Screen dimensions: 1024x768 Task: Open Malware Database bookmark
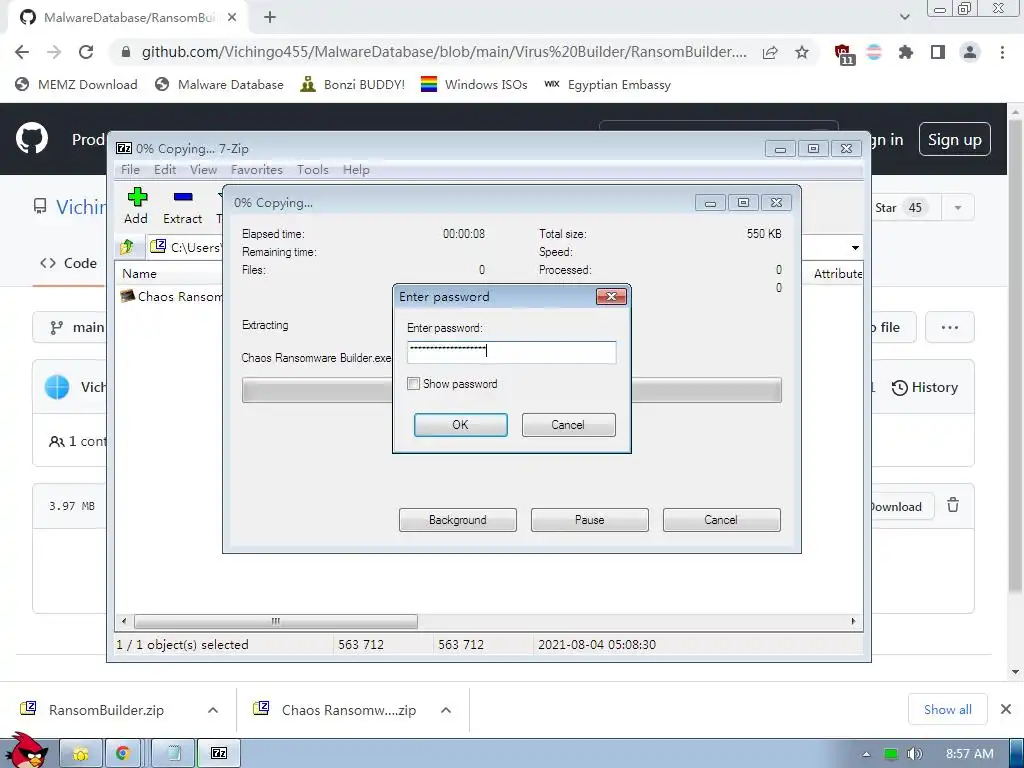pyautogui.click(x=219, y=85)
